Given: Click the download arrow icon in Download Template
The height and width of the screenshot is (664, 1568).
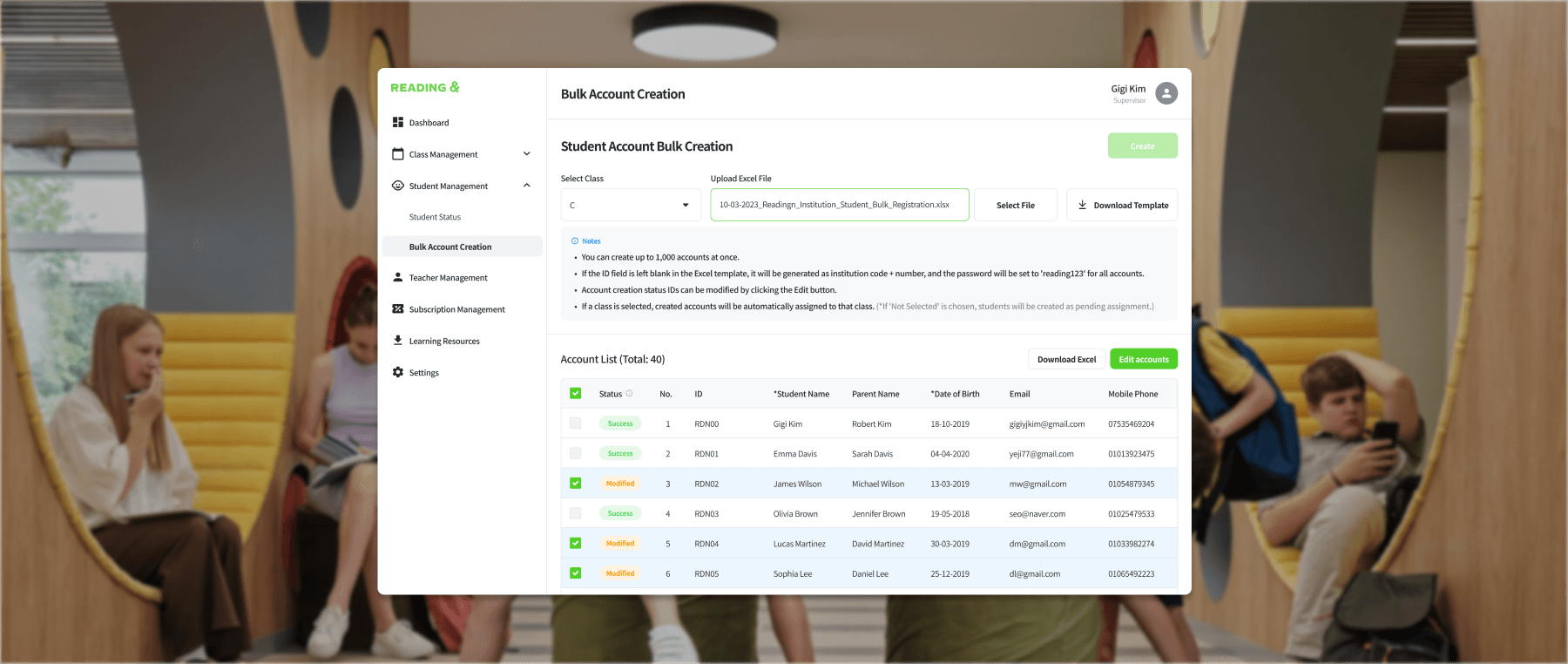Looking at the screenshot, I should coord(1082,205).
